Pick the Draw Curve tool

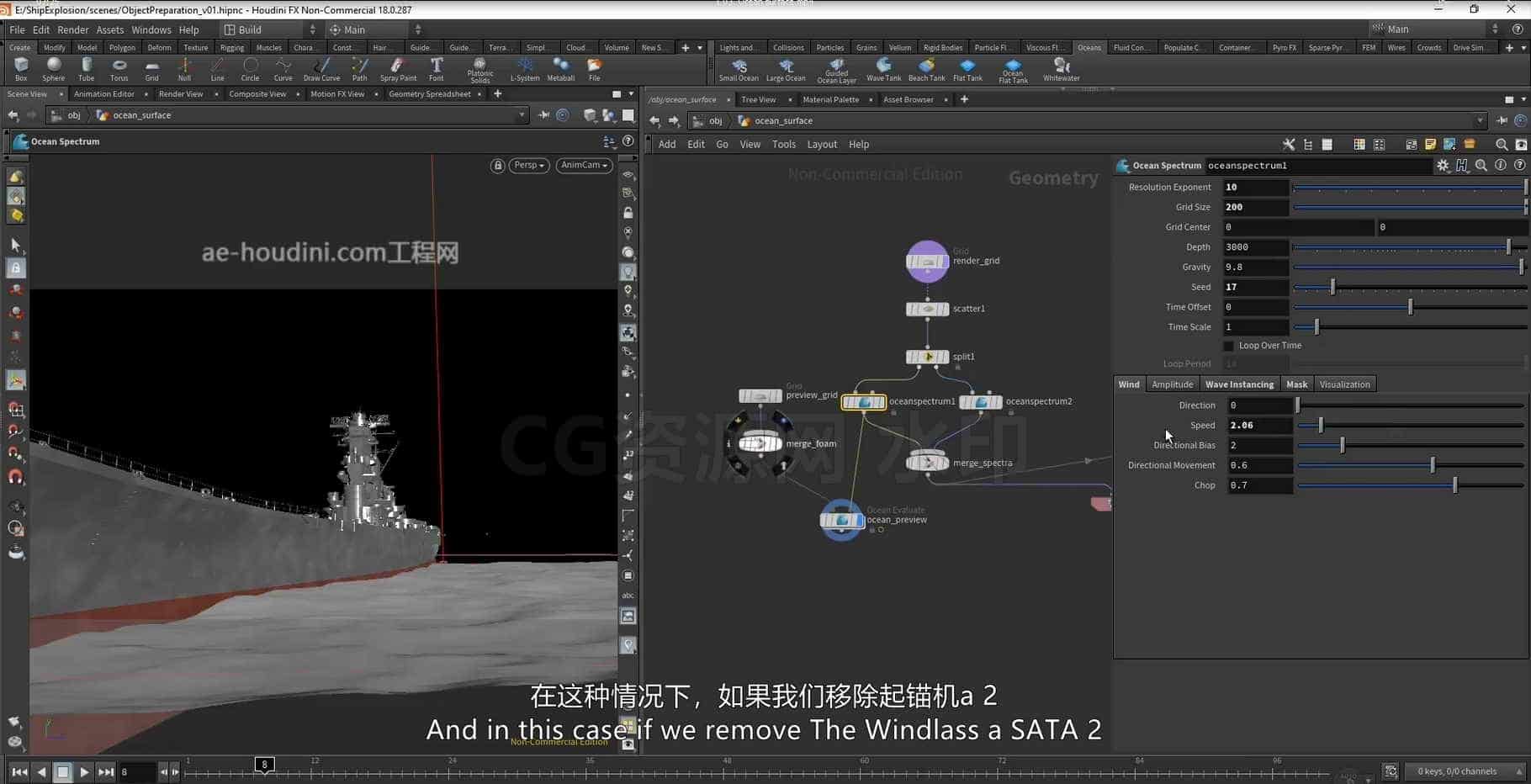tap(321, 68)
